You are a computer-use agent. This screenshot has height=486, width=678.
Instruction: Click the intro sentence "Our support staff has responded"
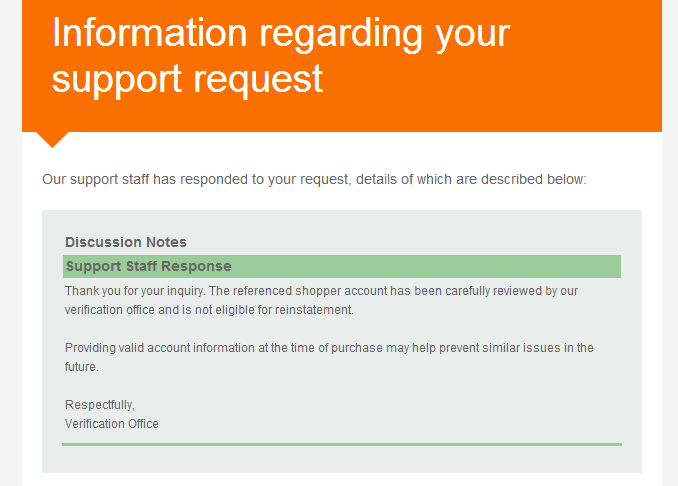(314, 179)
